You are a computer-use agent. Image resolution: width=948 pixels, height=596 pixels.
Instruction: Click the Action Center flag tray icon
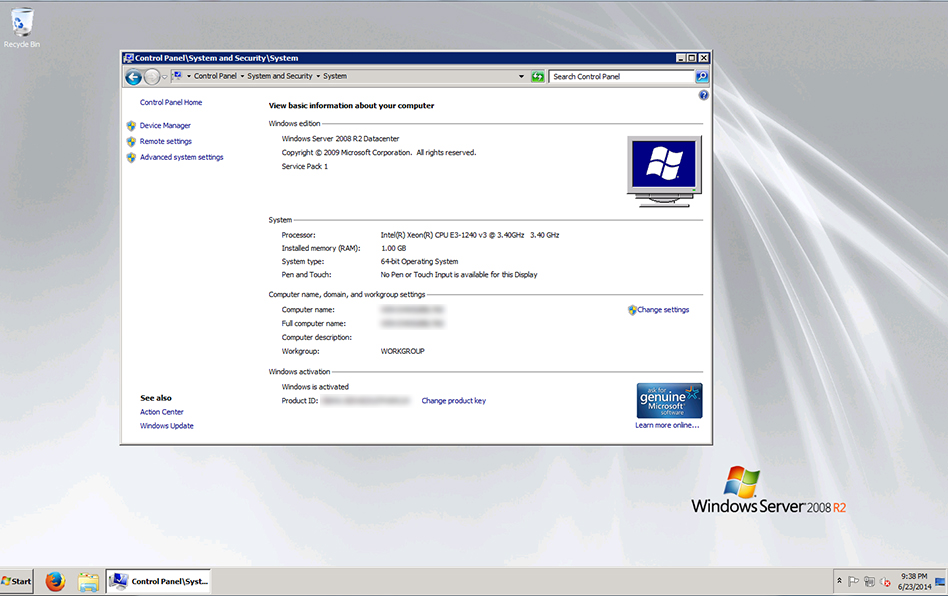pos(853,581)
